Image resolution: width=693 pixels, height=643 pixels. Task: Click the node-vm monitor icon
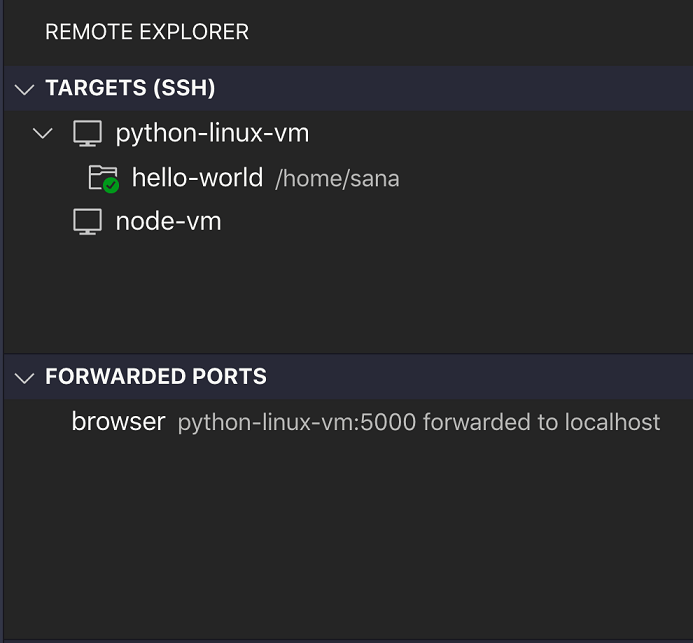click(x=88, y=222)
